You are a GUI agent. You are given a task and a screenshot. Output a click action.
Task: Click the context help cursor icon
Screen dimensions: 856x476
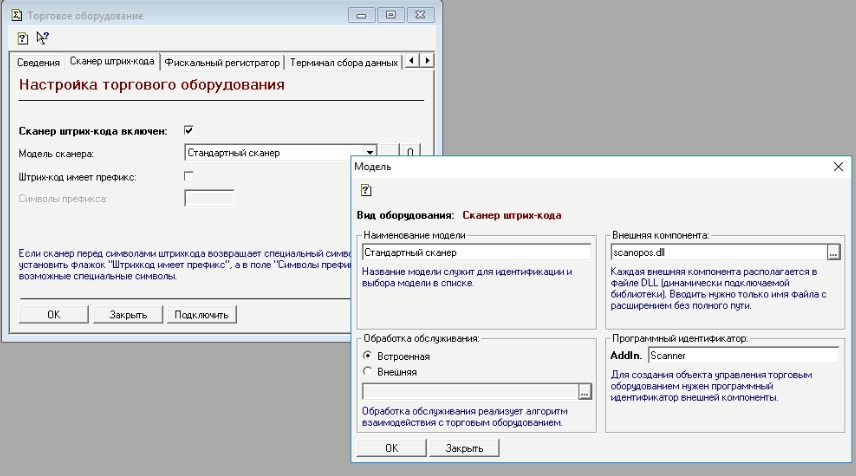42,38
